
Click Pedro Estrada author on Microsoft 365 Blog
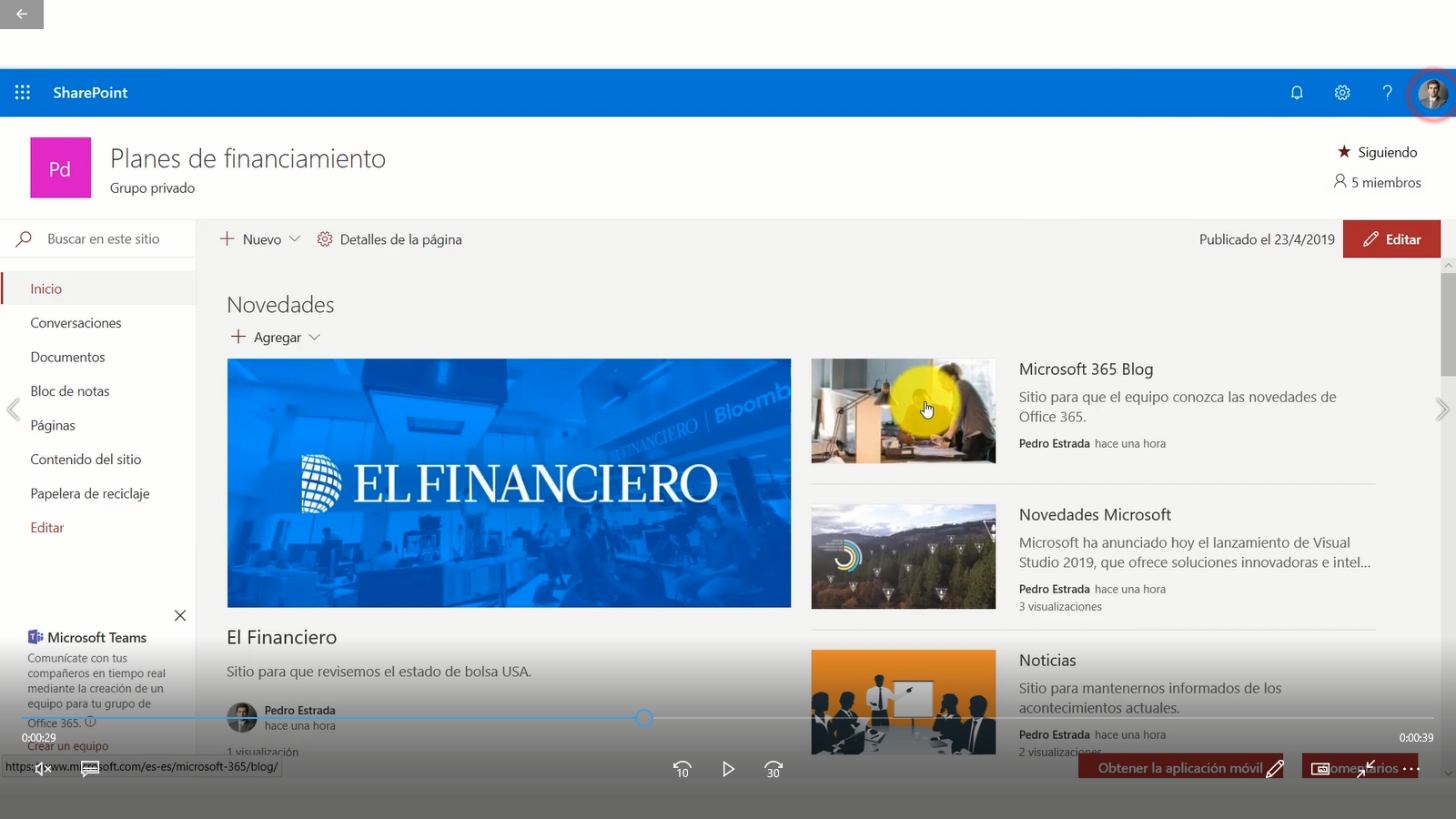point(1054,443)
